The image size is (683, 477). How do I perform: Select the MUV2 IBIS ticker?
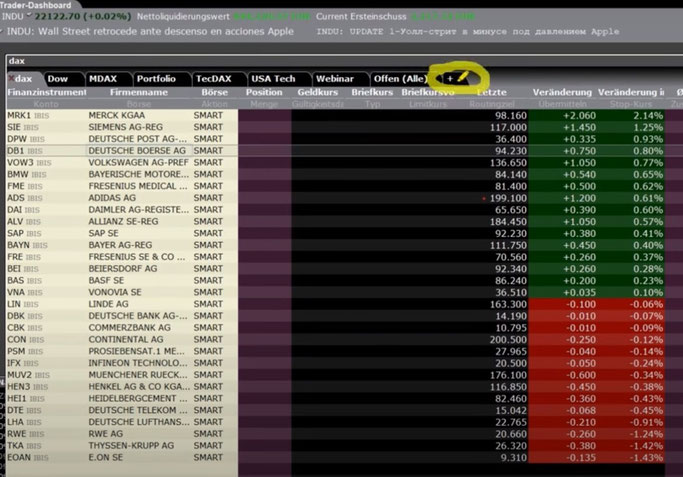click(28, 375)
